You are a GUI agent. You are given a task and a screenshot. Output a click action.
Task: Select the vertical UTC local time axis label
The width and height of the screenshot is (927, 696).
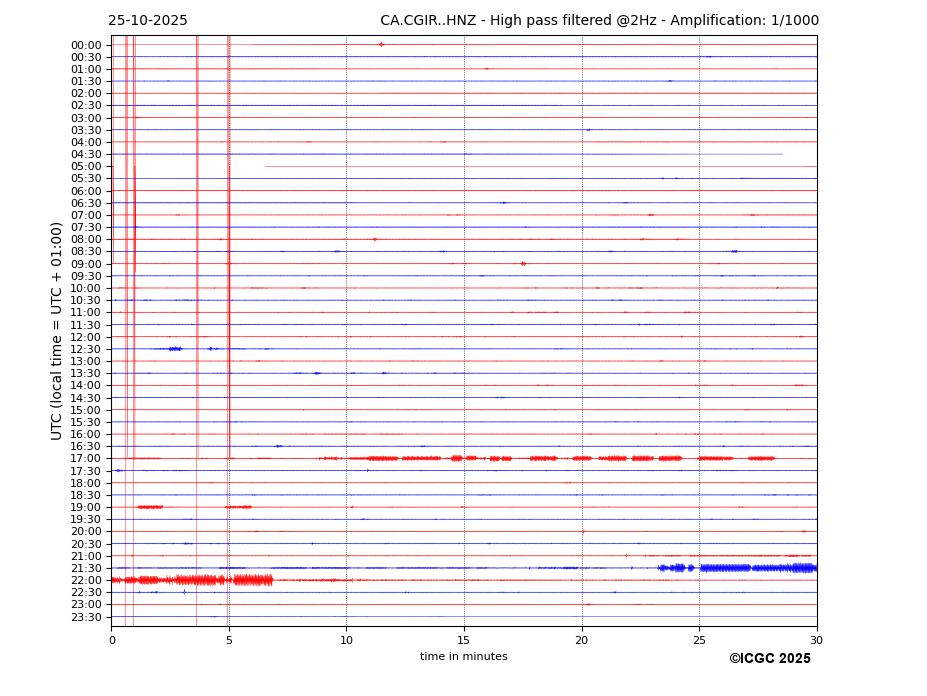click(57, 331)
